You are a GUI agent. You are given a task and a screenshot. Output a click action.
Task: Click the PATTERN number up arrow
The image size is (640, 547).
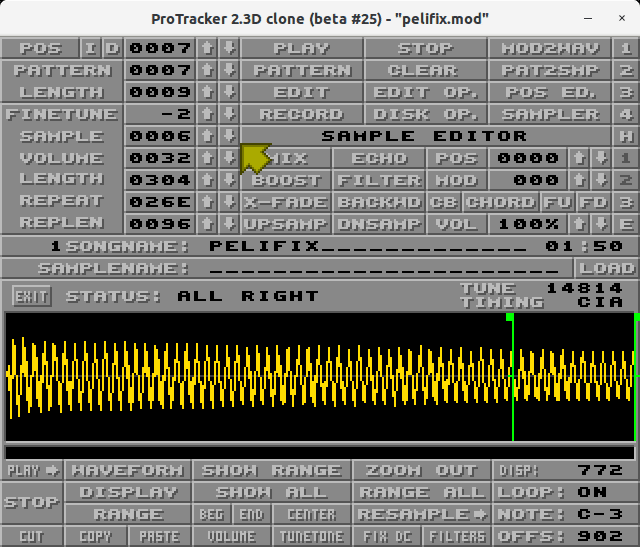pos(207,70)
